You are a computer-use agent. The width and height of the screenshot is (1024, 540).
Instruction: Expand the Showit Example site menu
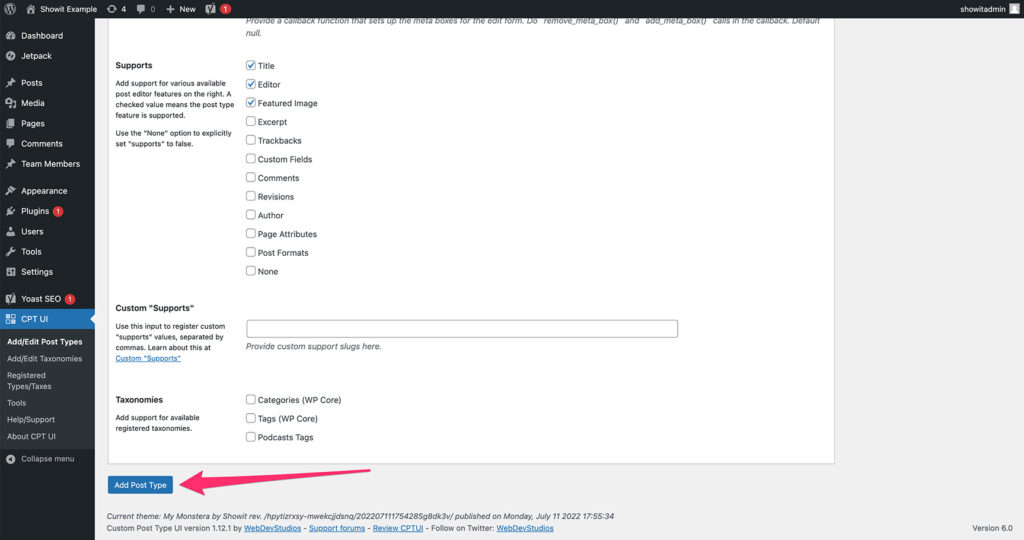(61, 9)
